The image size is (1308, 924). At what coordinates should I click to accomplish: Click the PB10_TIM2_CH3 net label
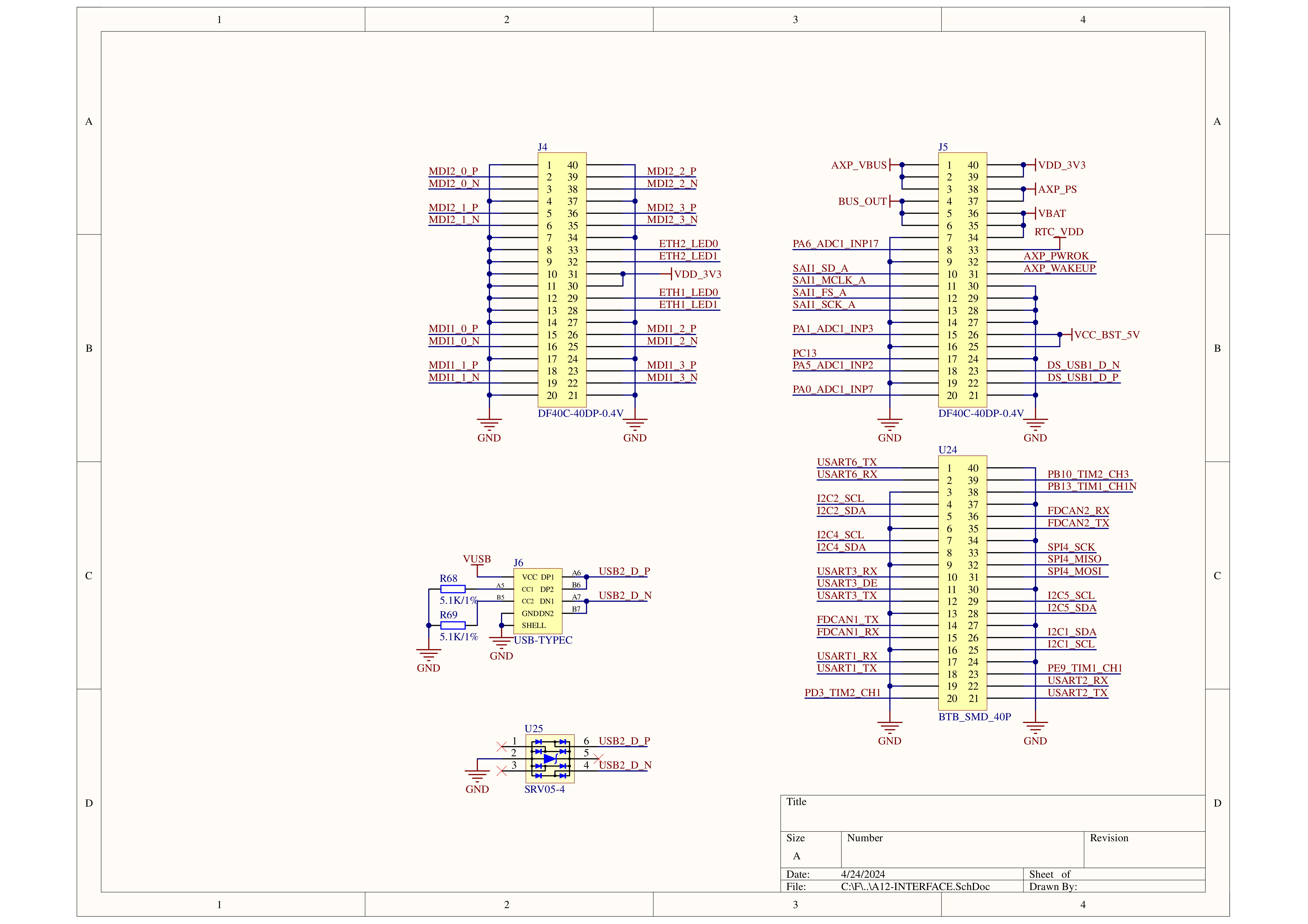(x=1088, y=475)
